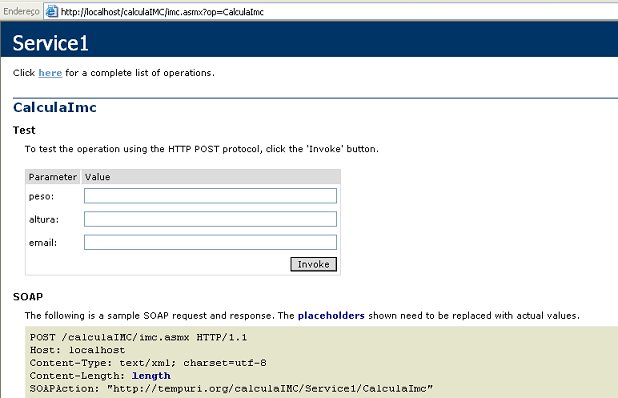Click the bold 'placeholders' word

pos(331,316)
